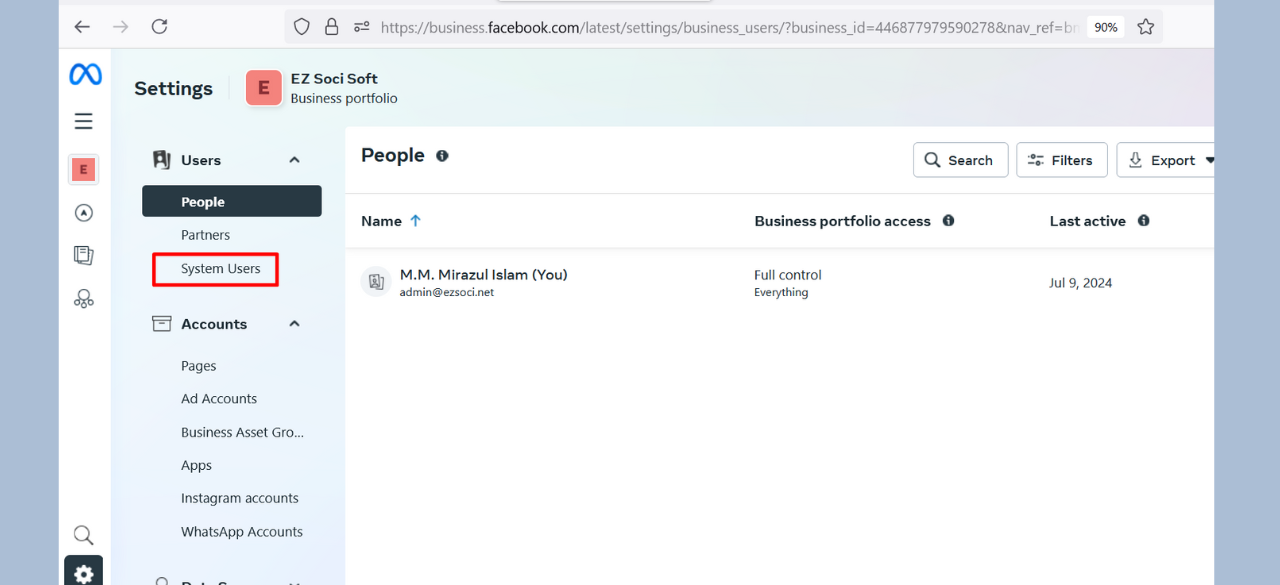Screen dimensions: 1280x585
Task: Go back using the browser back arrow
Action: tap(82, 27)
